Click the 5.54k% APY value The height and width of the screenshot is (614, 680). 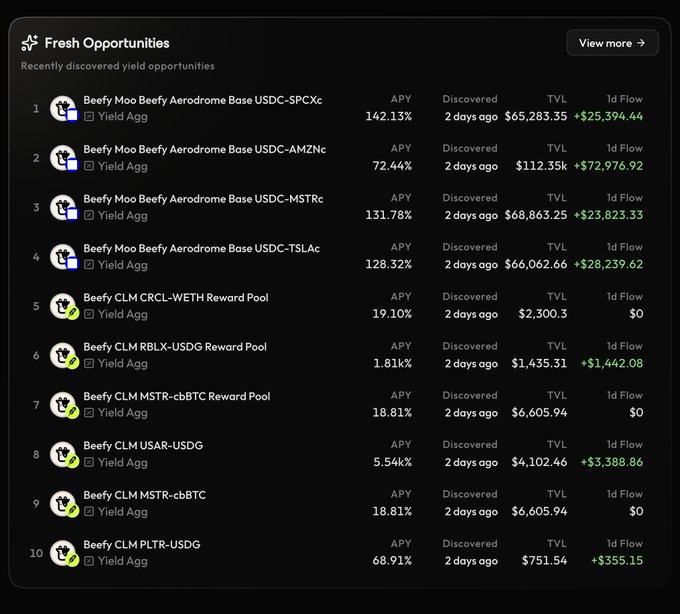pos(392,463)
